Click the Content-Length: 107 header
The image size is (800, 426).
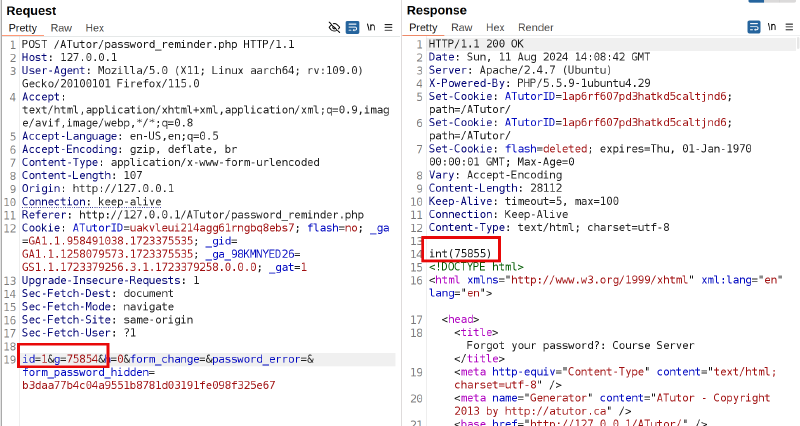[82, 176]
